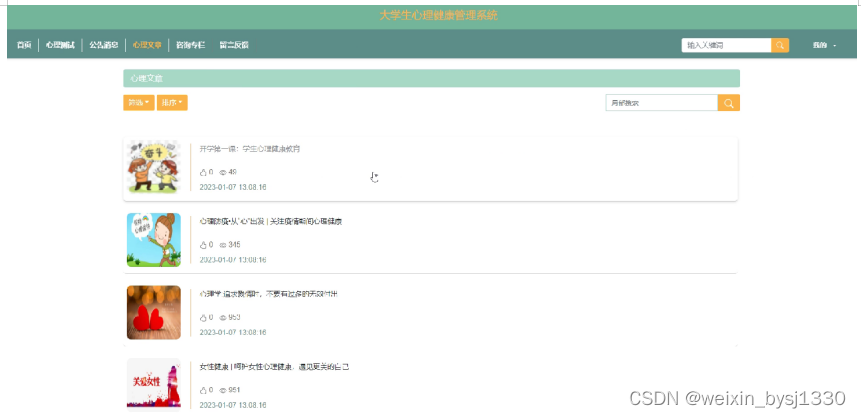Select the highlighted 心理文章 nav item

[147, 45]
